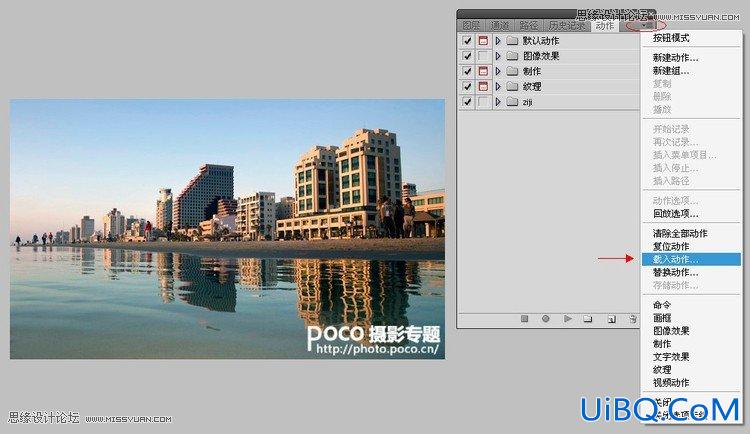
Task: Select the 默认动作 set name text
Action: click(x=541, y=41)
